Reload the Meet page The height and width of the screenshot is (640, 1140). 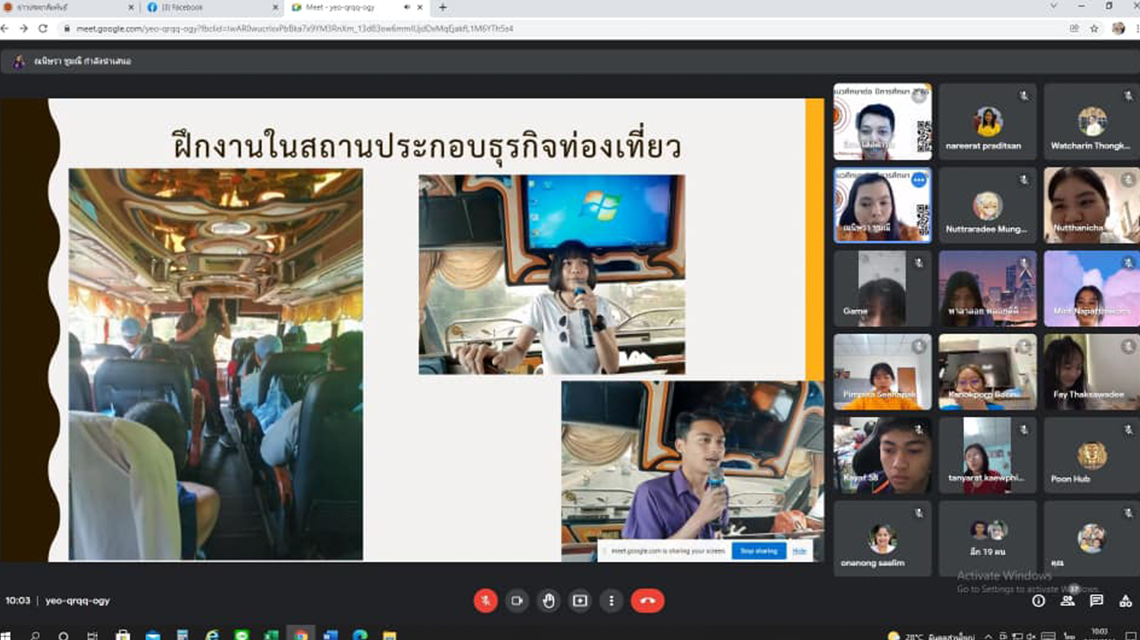pyautogui.click(x=43, y=28)
